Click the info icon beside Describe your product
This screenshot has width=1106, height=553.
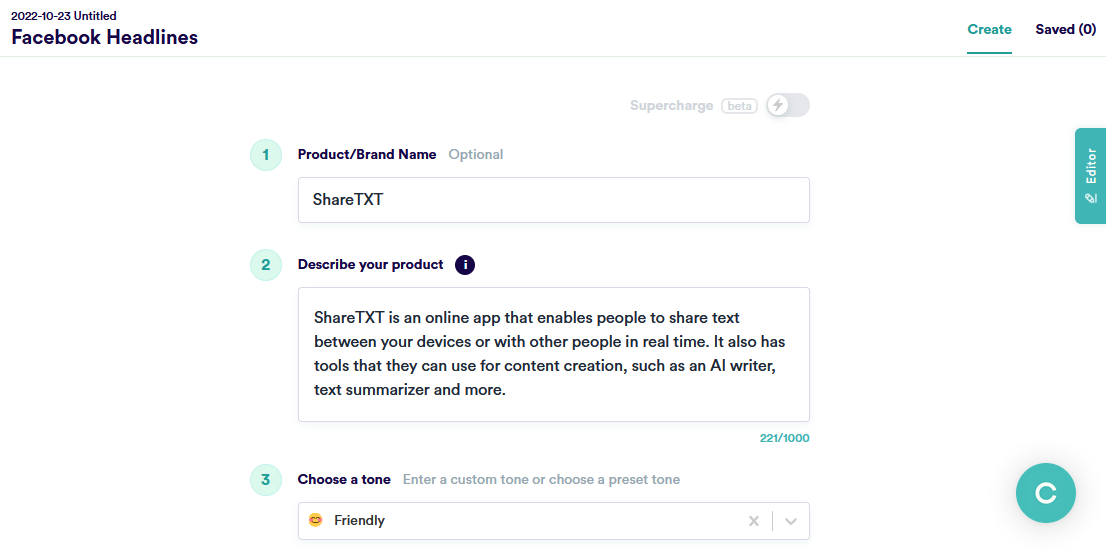[465, 265]
